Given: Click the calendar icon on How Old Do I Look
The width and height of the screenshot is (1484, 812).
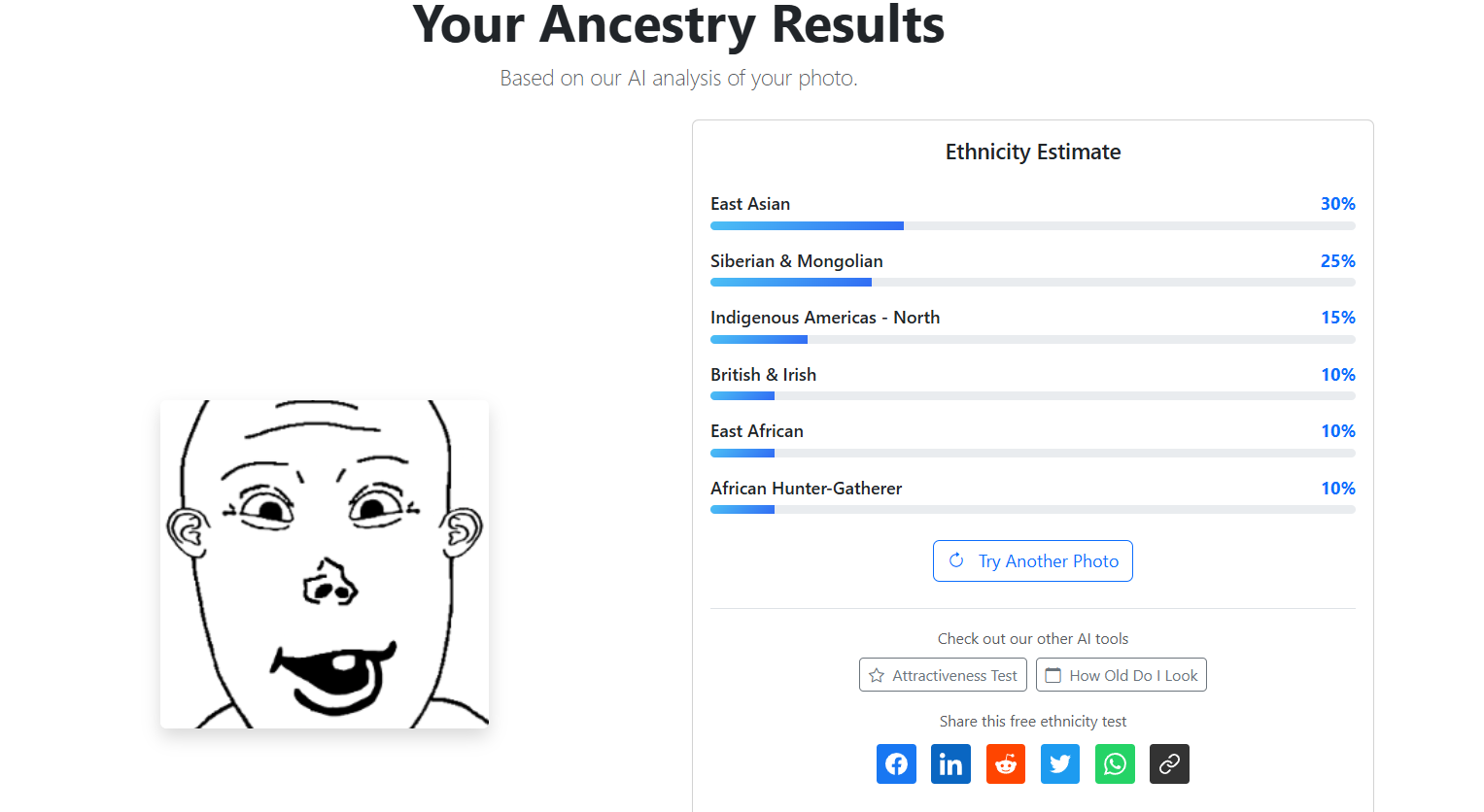Looking at the screenshot, I should click(x=1053, y=675).
